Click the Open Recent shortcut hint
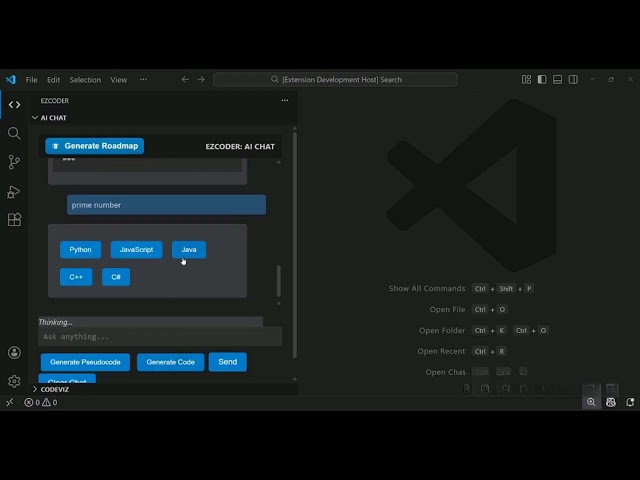Image resolution: width=640 pixels, height=480 pixels. click(441, 351)
